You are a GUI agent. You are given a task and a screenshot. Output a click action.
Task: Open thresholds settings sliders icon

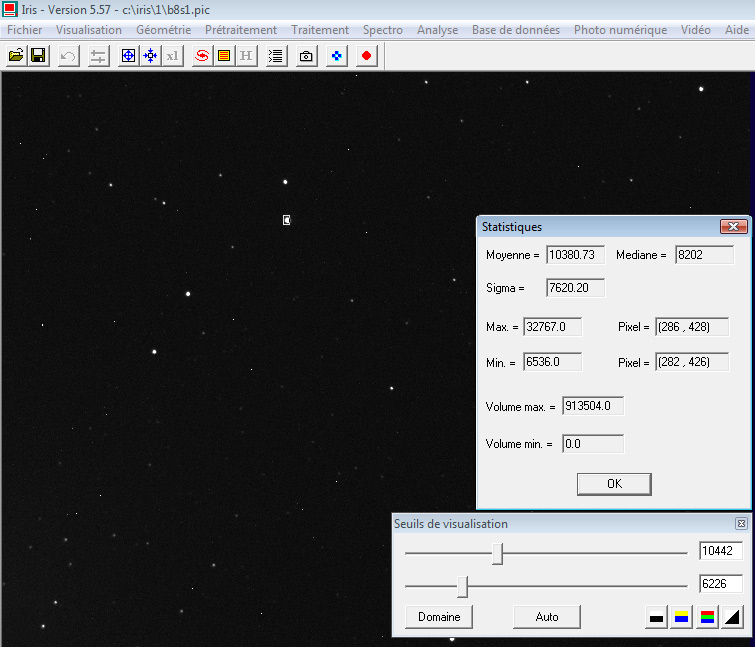pos(98,56)
